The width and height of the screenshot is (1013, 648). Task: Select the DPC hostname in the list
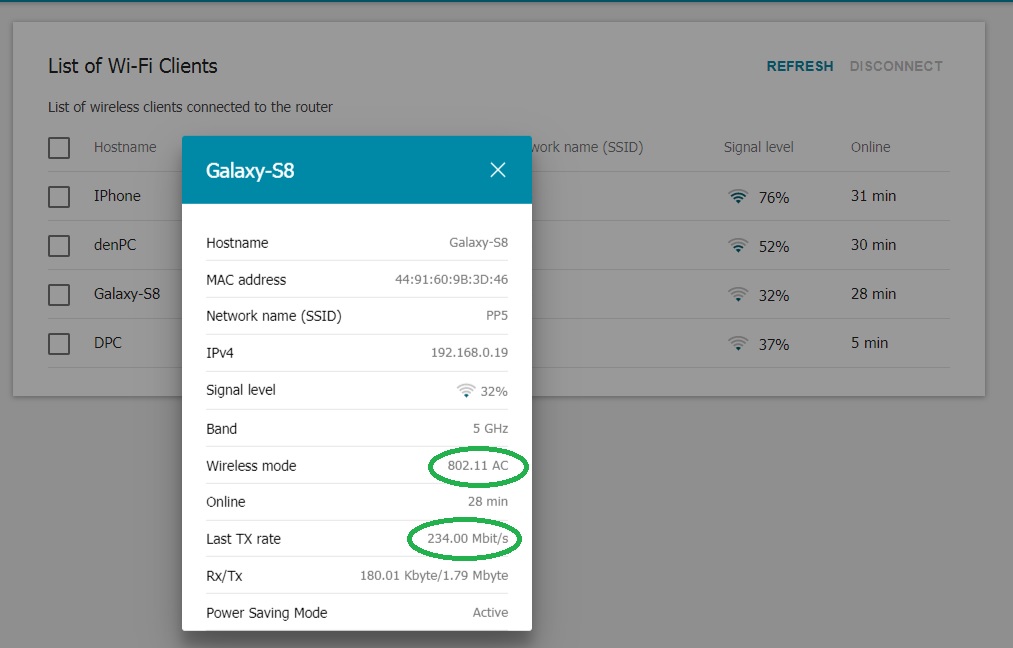(108, 343)
